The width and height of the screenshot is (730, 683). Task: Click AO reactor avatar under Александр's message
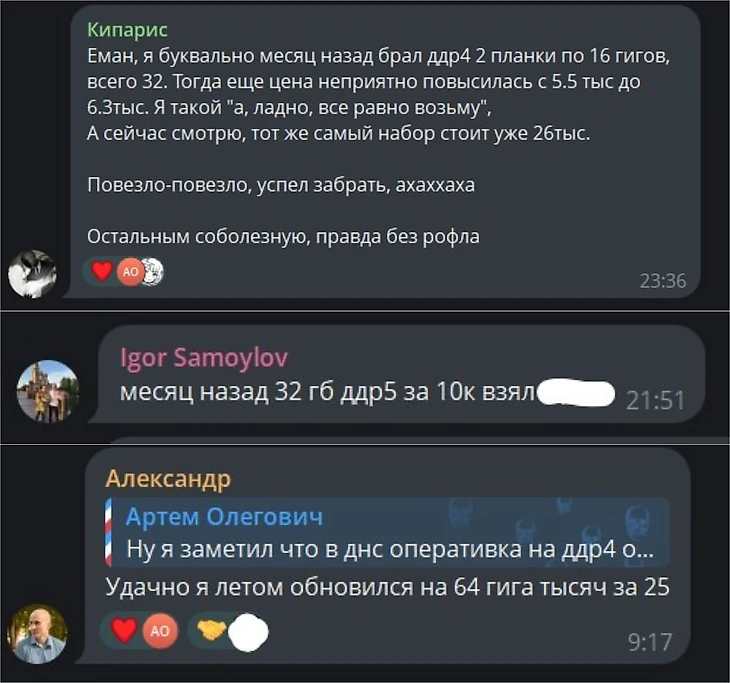point(160,631)
